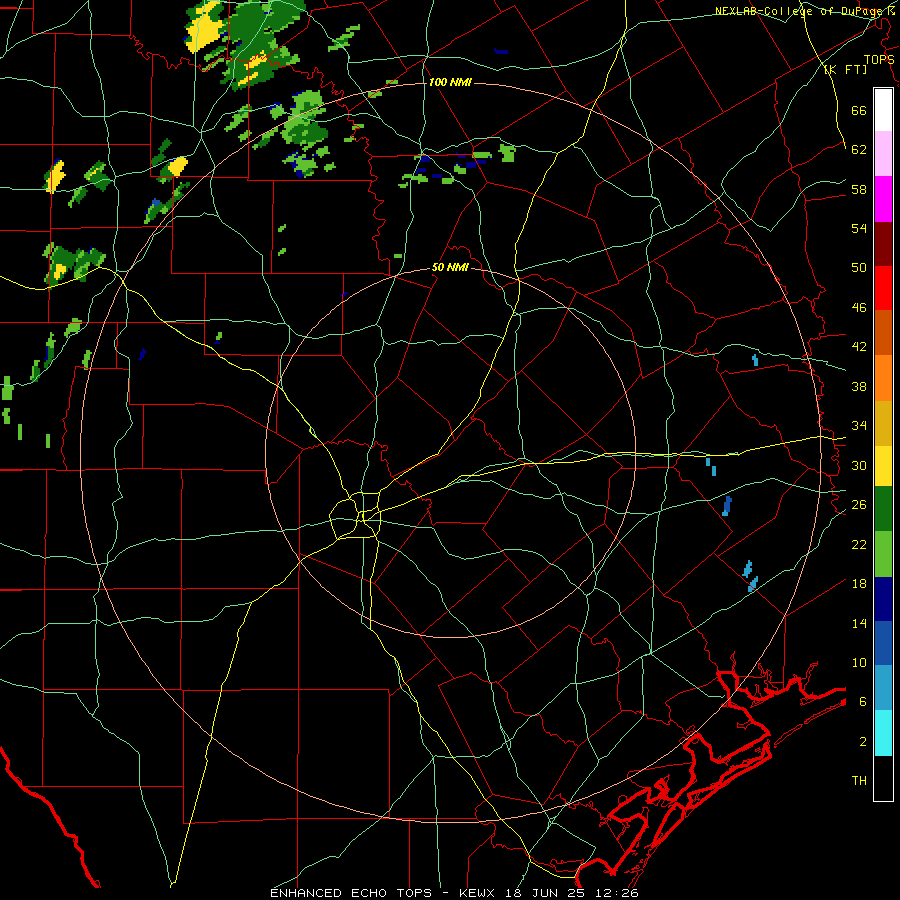Click the "58" legend value
Image resolution: width=900 pixels, height=900 pixels.
859,189
